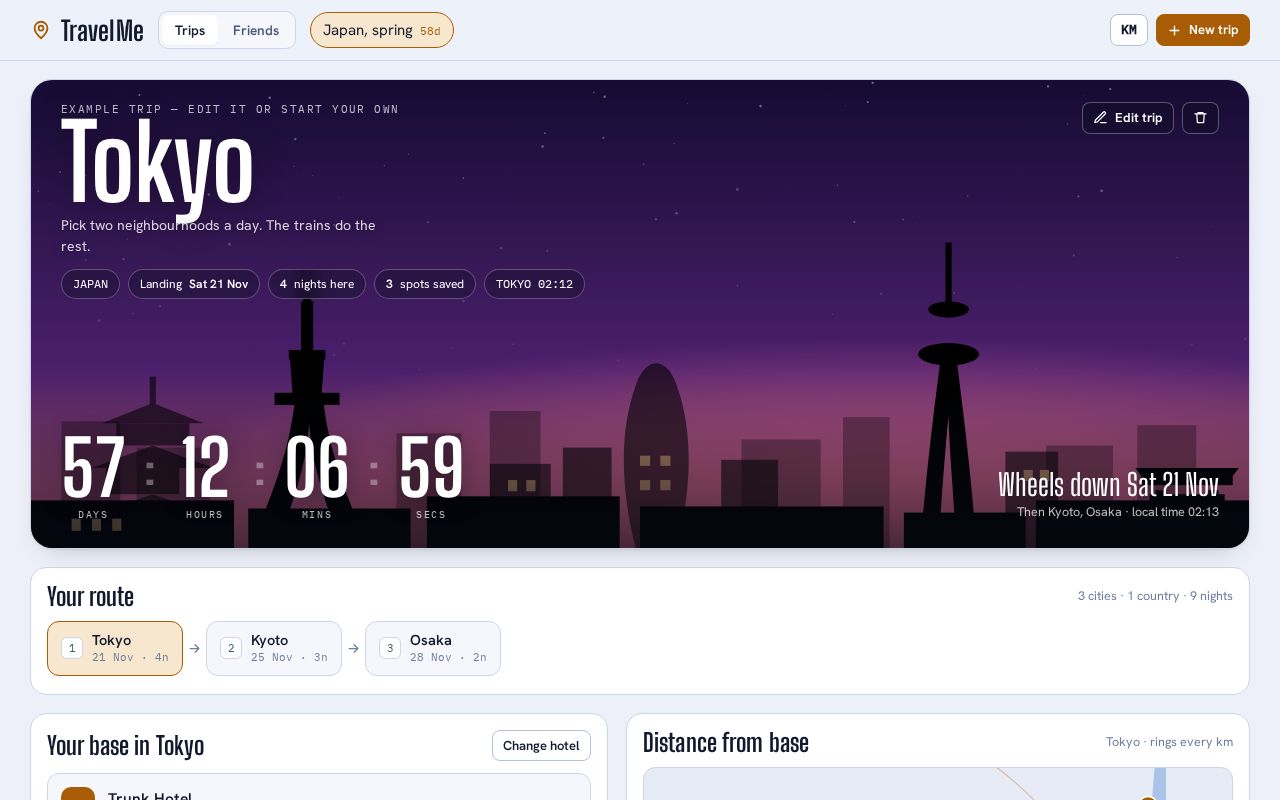Open the KM user avatar menu
The image size is (1280, 800).
tap(1129, 30)
